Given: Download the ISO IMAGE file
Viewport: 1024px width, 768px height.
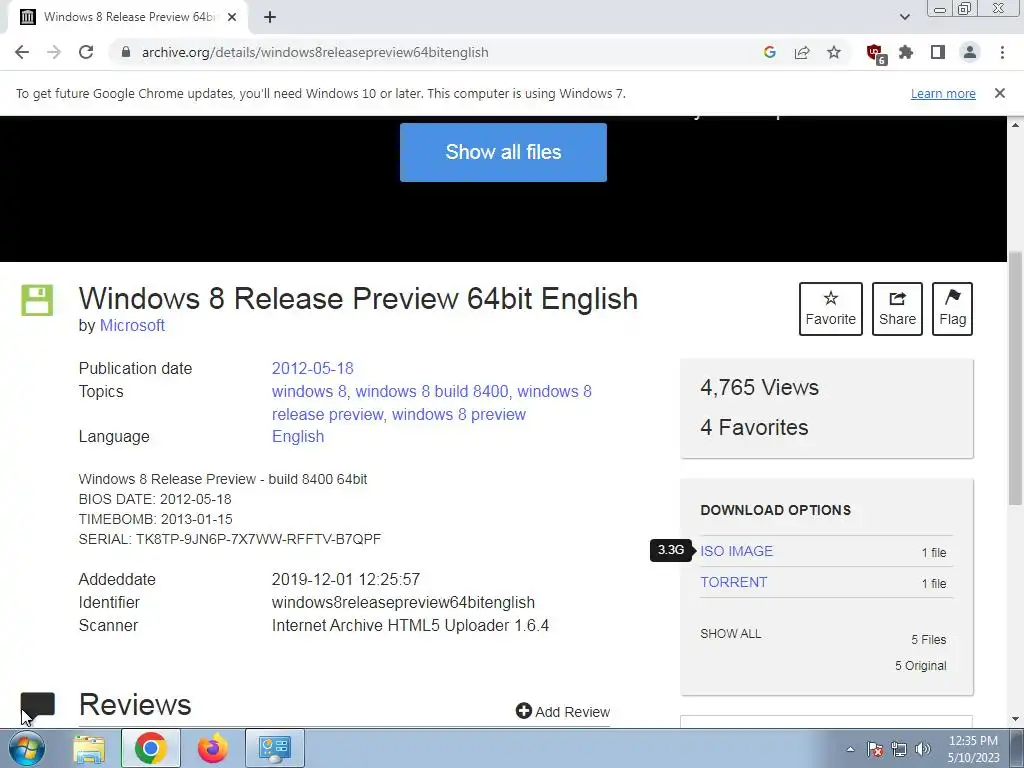Looking at the screenshot, I should pos(737,551).
